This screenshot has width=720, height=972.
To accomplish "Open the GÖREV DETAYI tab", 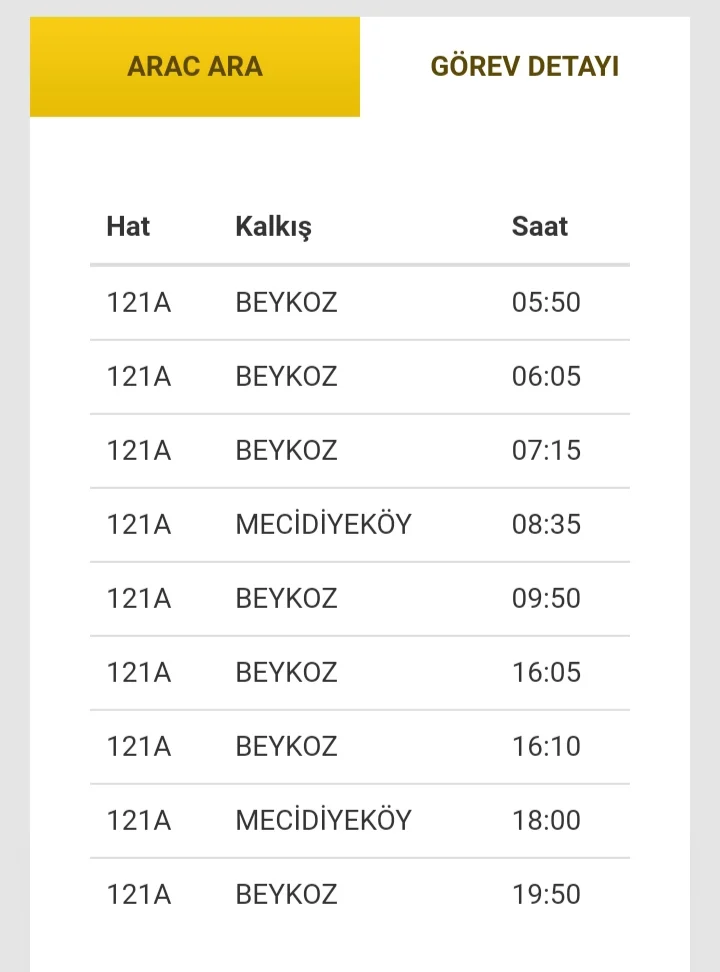I will [x=524, y=67].
